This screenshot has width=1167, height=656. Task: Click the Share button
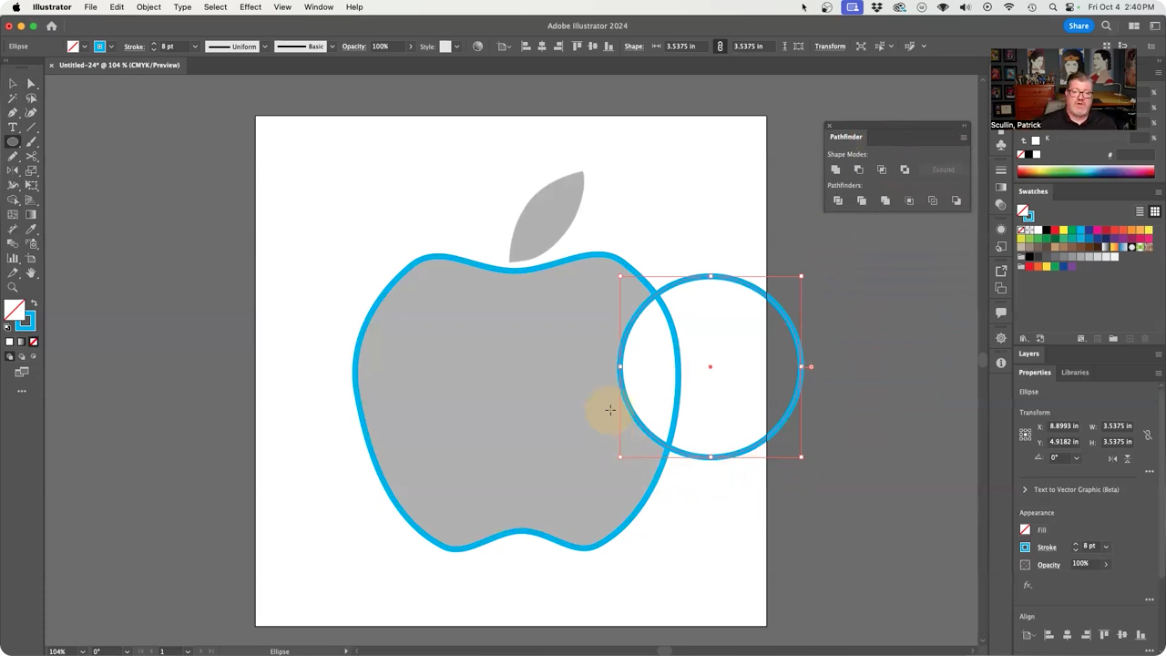pyautogui.click(x=1078, y=26)
